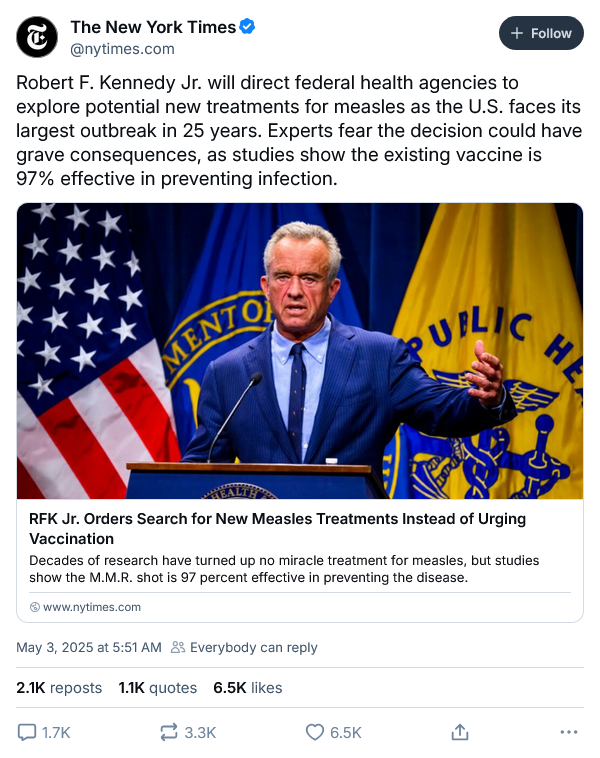600x758 pixels.
Task: Repost using the arrows icon
Action: pos(169,732)
